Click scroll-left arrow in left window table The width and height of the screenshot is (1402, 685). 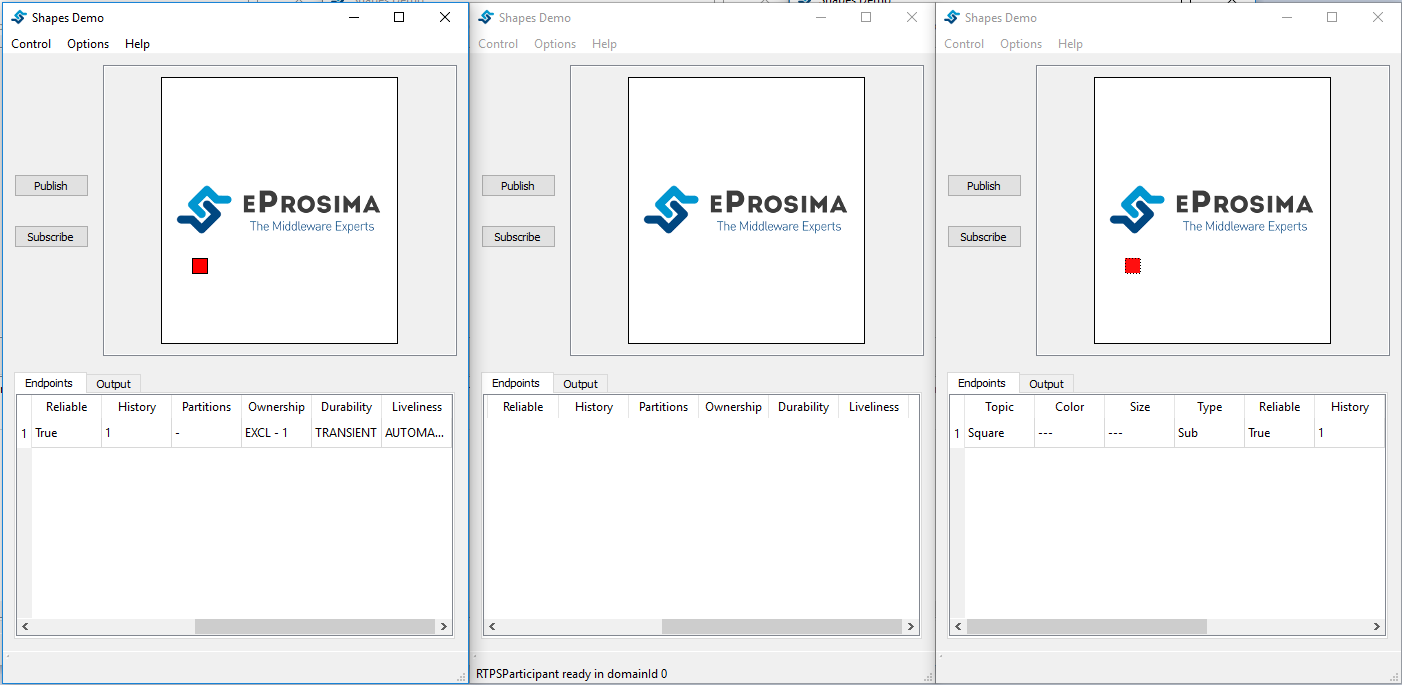tap(25, 626)
